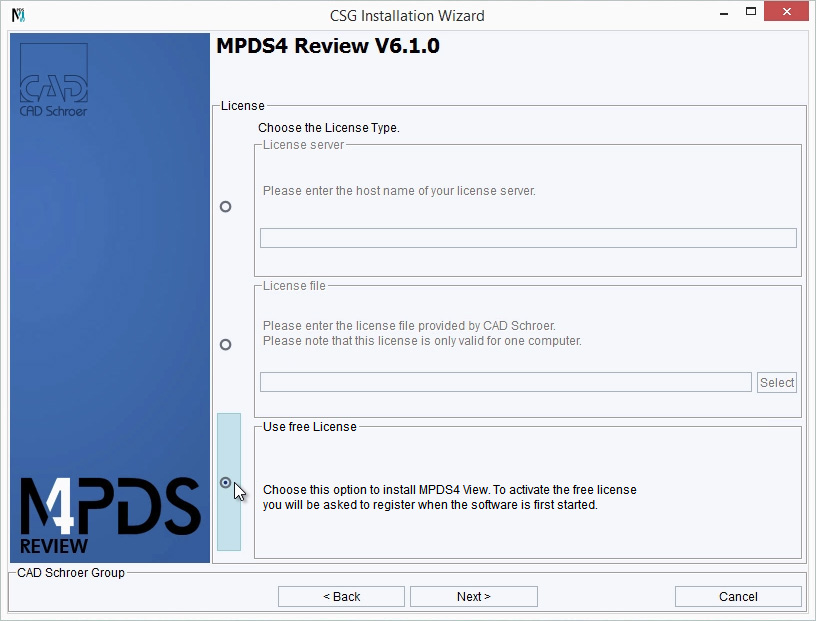
Task: Click the Select button for license file
Action: (776, 383)
